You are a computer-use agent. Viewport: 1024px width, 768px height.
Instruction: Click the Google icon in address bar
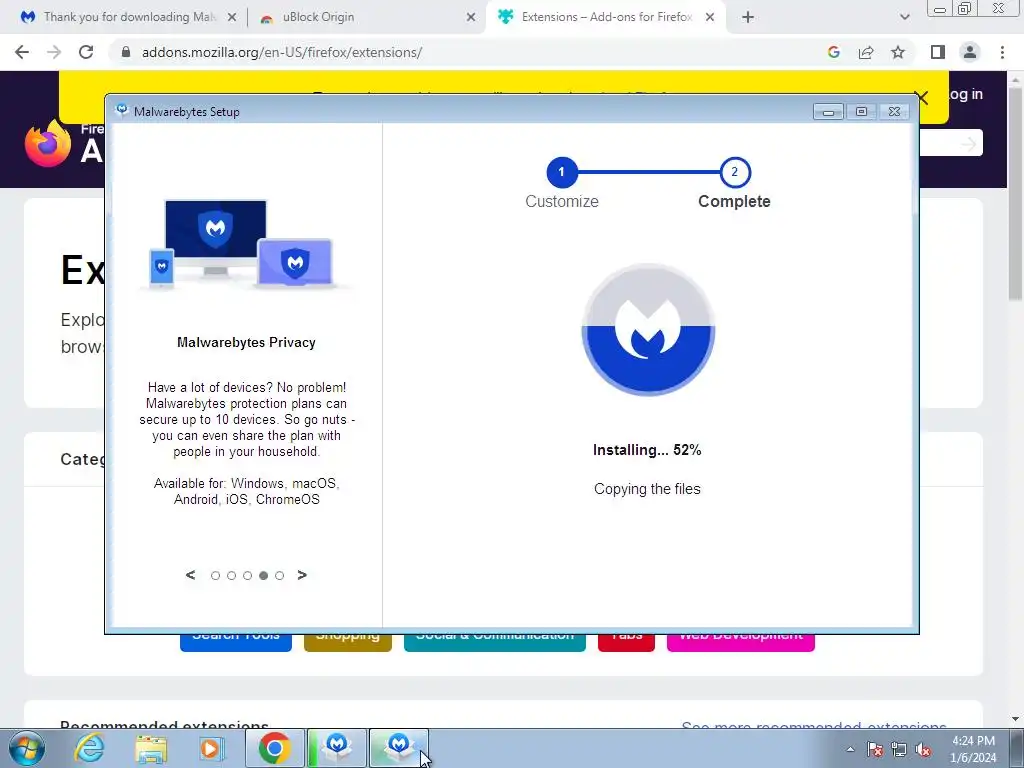[x=833, y=52]
